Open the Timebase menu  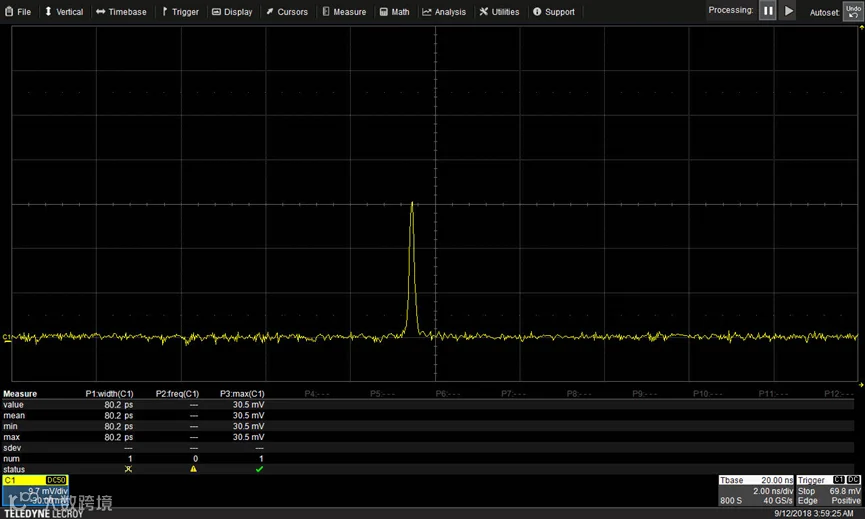pos(121,12)
